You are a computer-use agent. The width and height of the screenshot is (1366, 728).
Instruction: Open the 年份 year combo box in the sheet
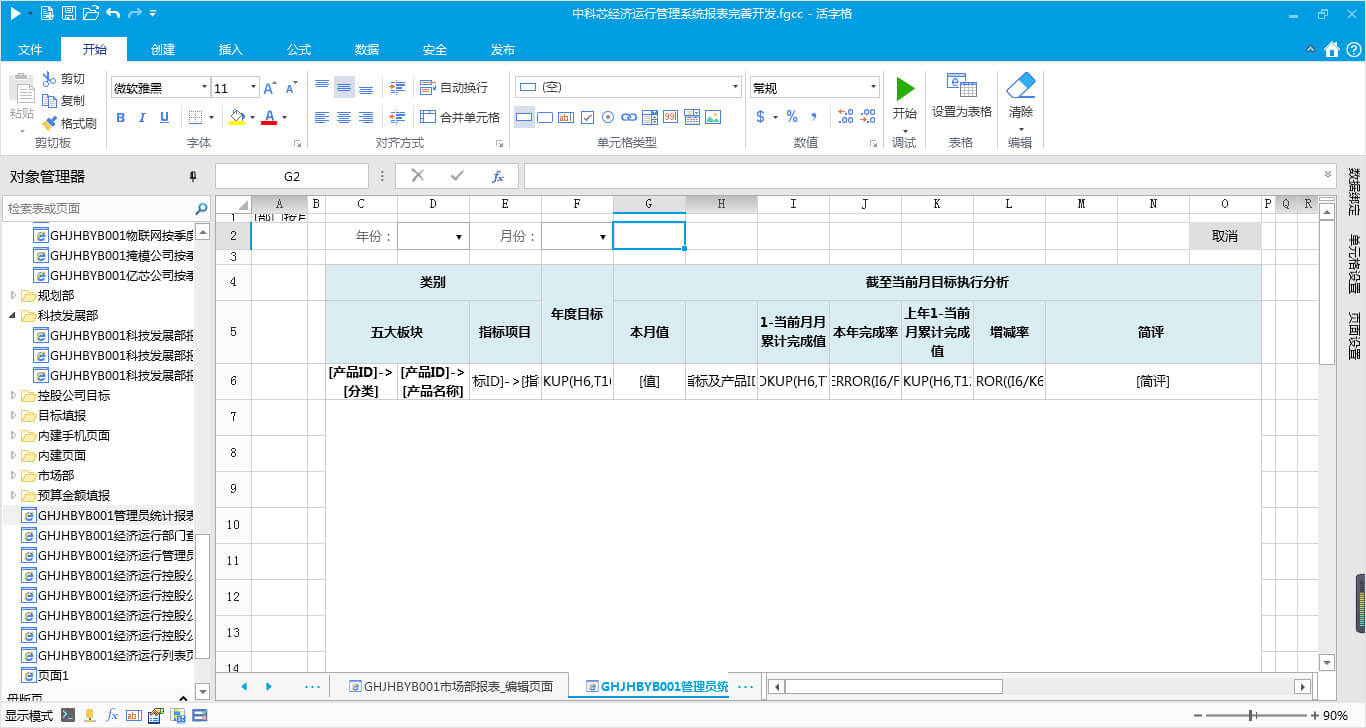pyautogui.click(x=433, y=237)
